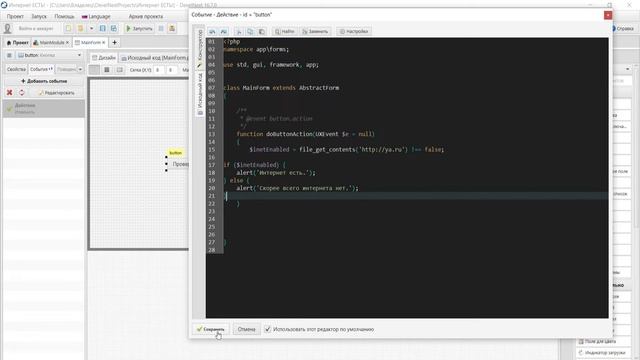Click the grey icon right of Запустить

click(x=161, y=29)
